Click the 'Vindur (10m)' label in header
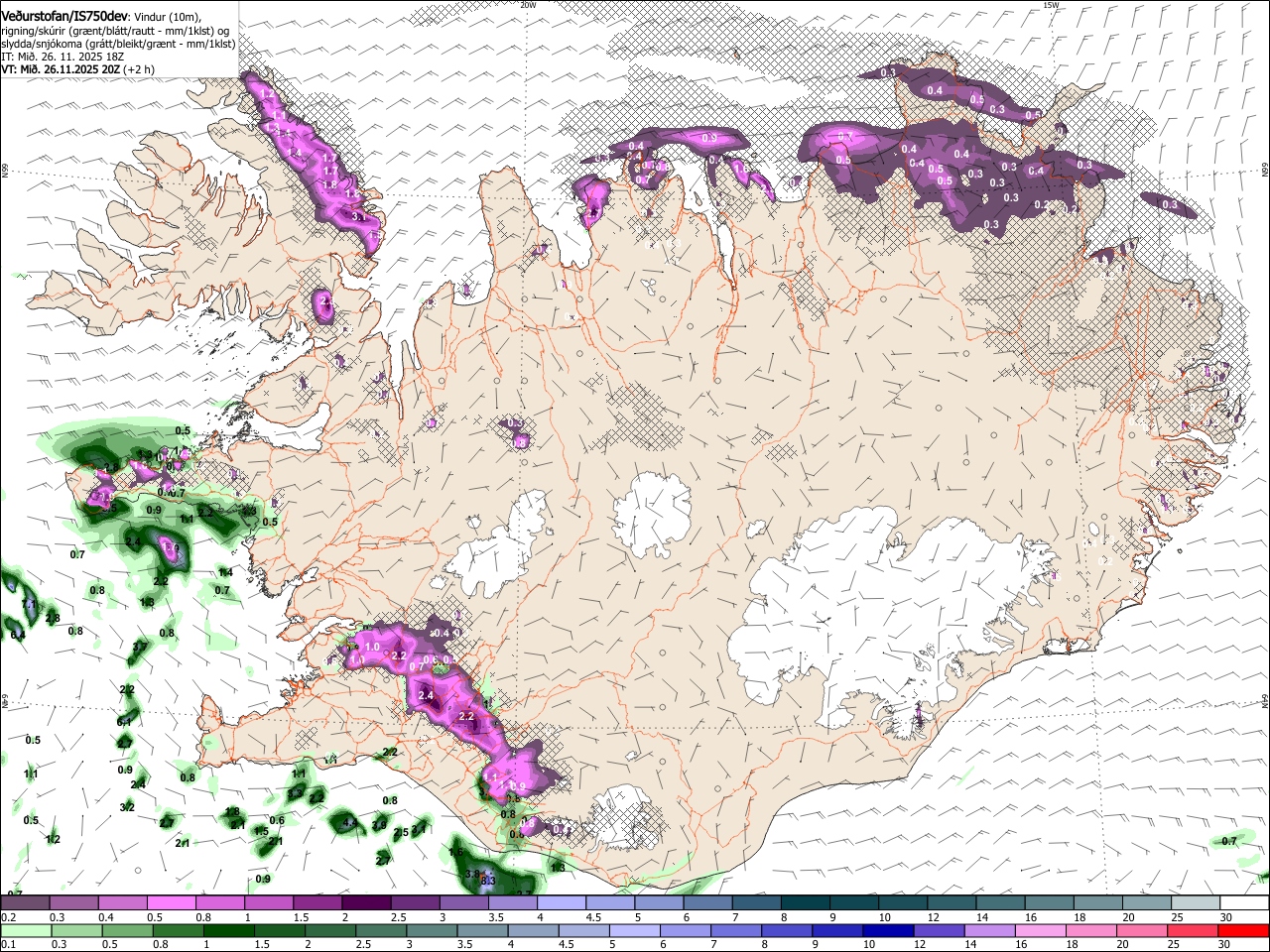 (168, 17)
